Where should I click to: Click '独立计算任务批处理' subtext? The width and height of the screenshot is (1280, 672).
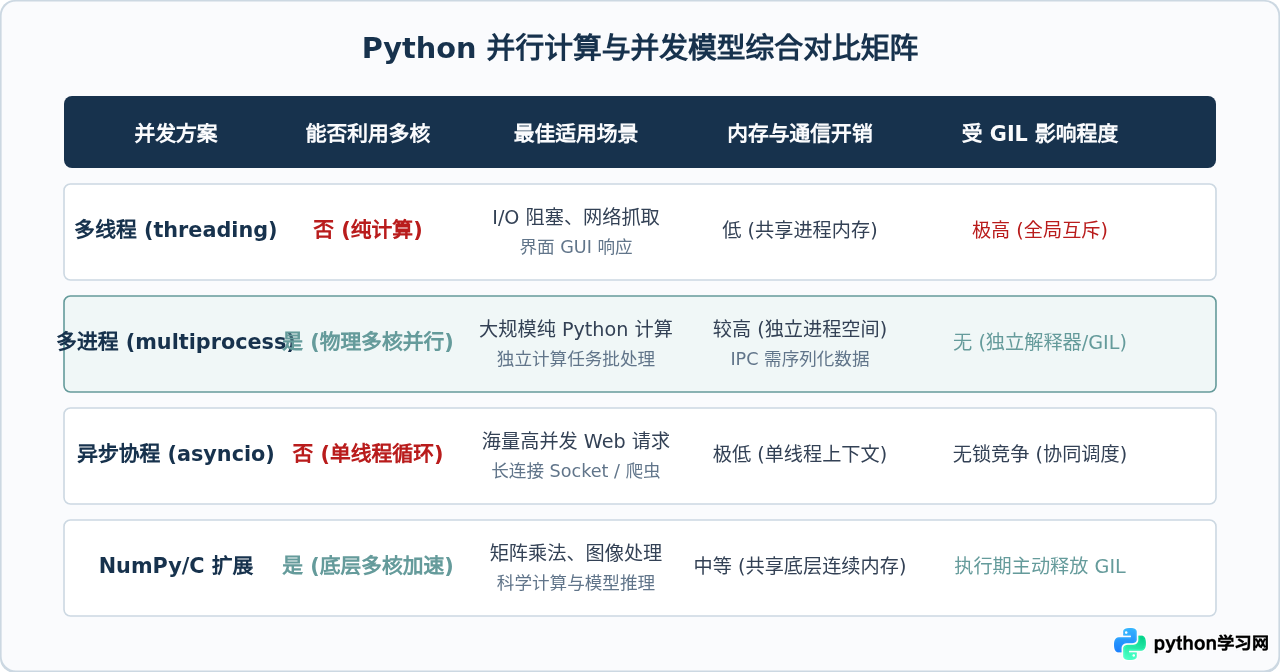pos(576,359)
